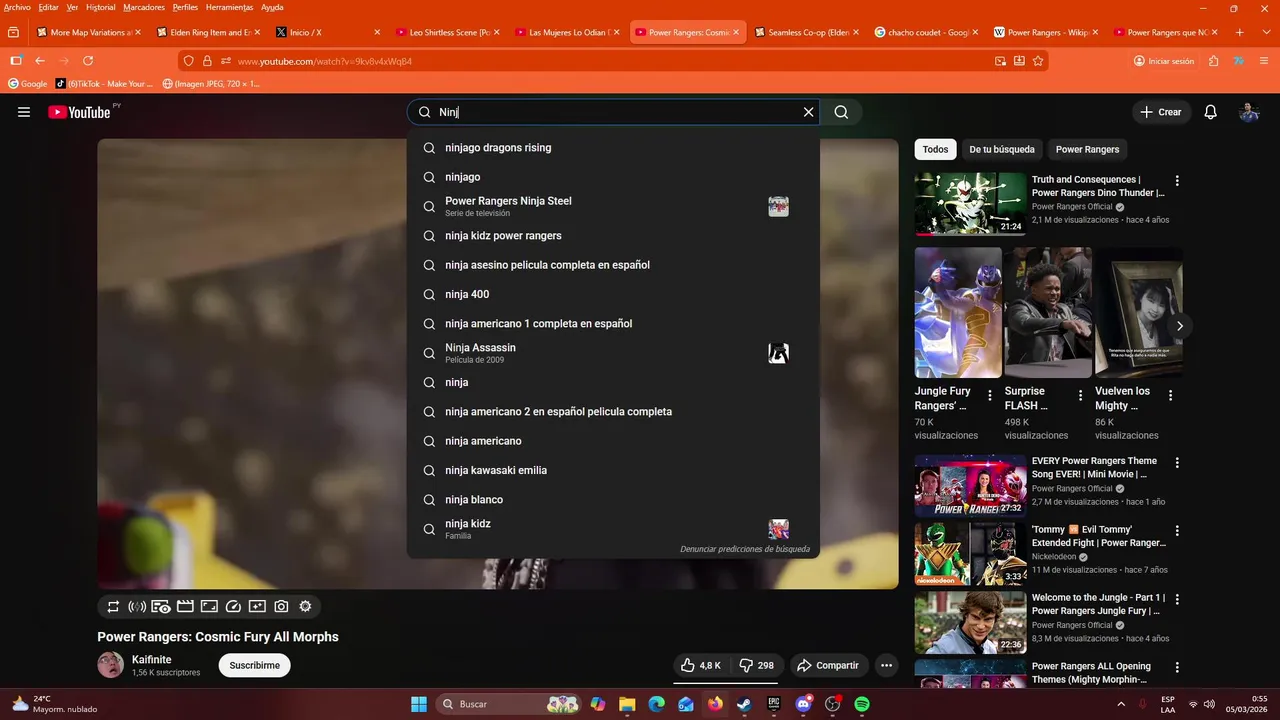Screen dimensions: 1280x720
Task: Open the player toolbar settings gear
Action: click(x=305, y=606)
